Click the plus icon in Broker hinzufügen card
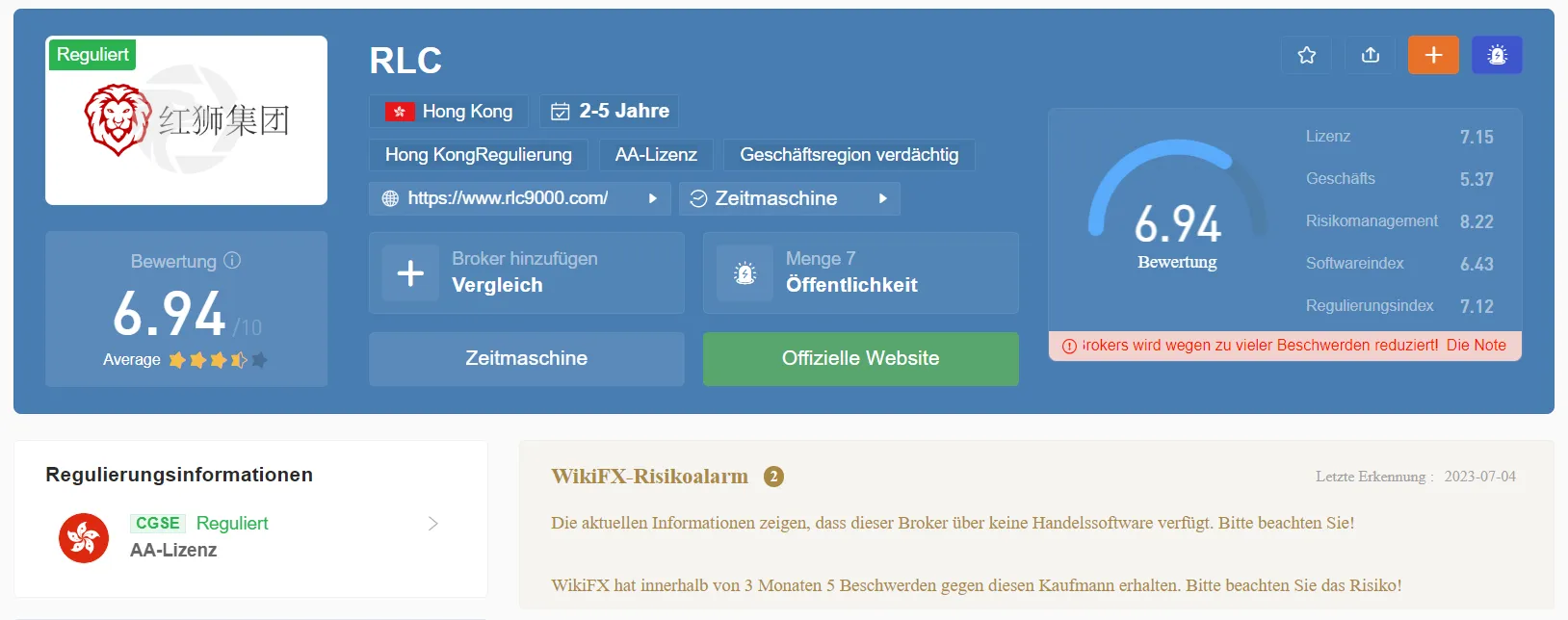1568x620 pixels. (x=410, y=273)
